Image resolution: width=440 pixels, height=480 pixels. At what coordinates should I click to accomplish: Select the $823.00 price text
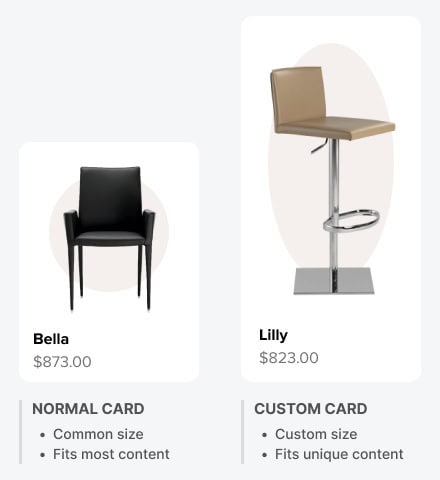pos(289,358)
